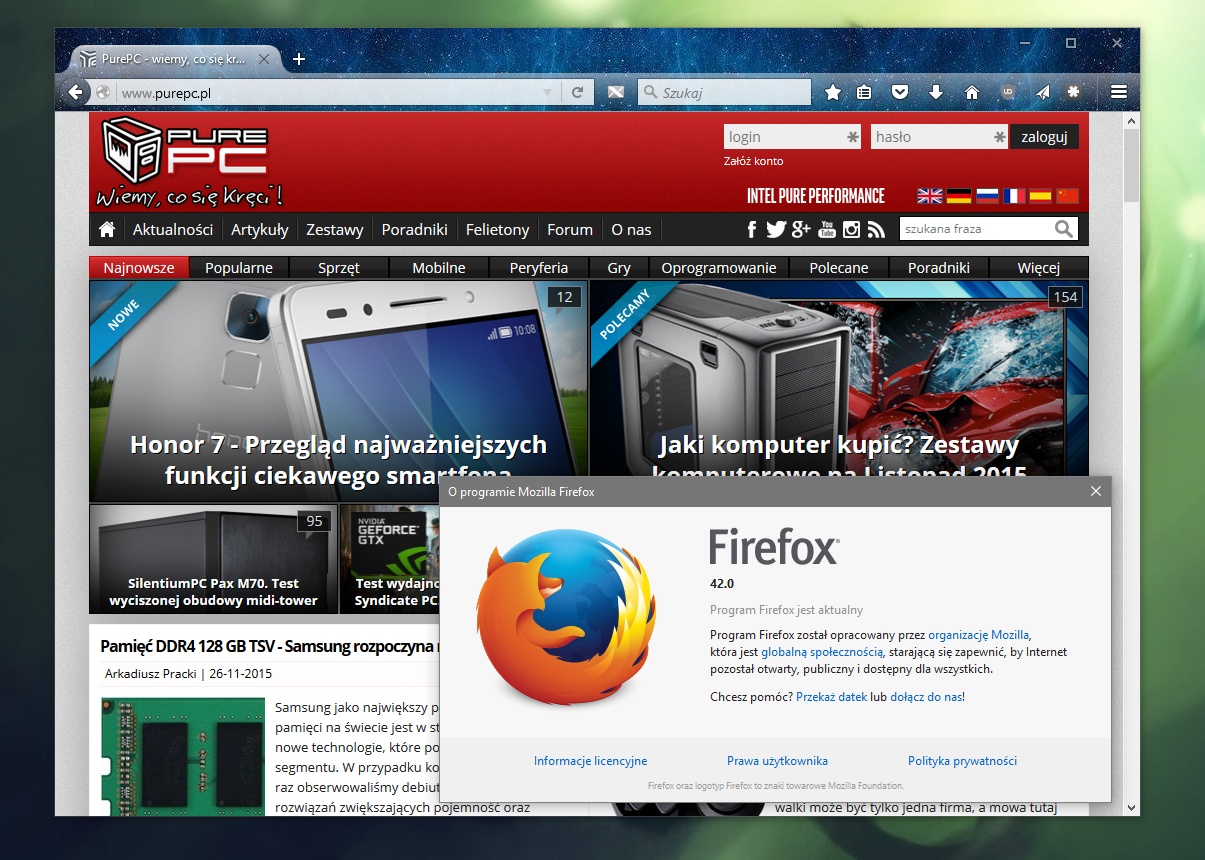Go back with the browser back arrow
This screenshot has width=1205, height=860.
75,92
